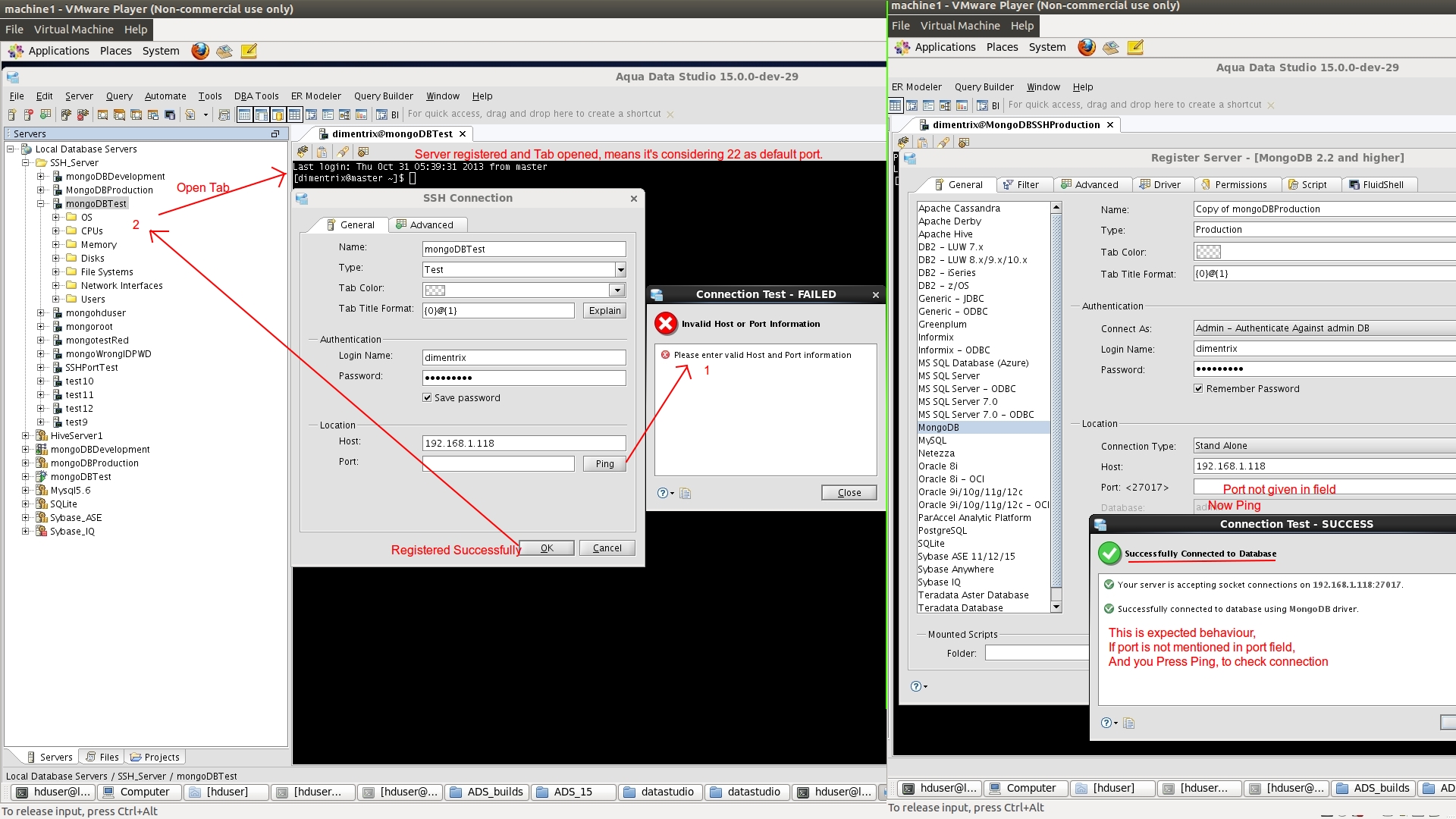The height and width of the screenshot is (819, 1456).
Task: Open the Places menu in left GNOME panel
Action: pos(115,51)
